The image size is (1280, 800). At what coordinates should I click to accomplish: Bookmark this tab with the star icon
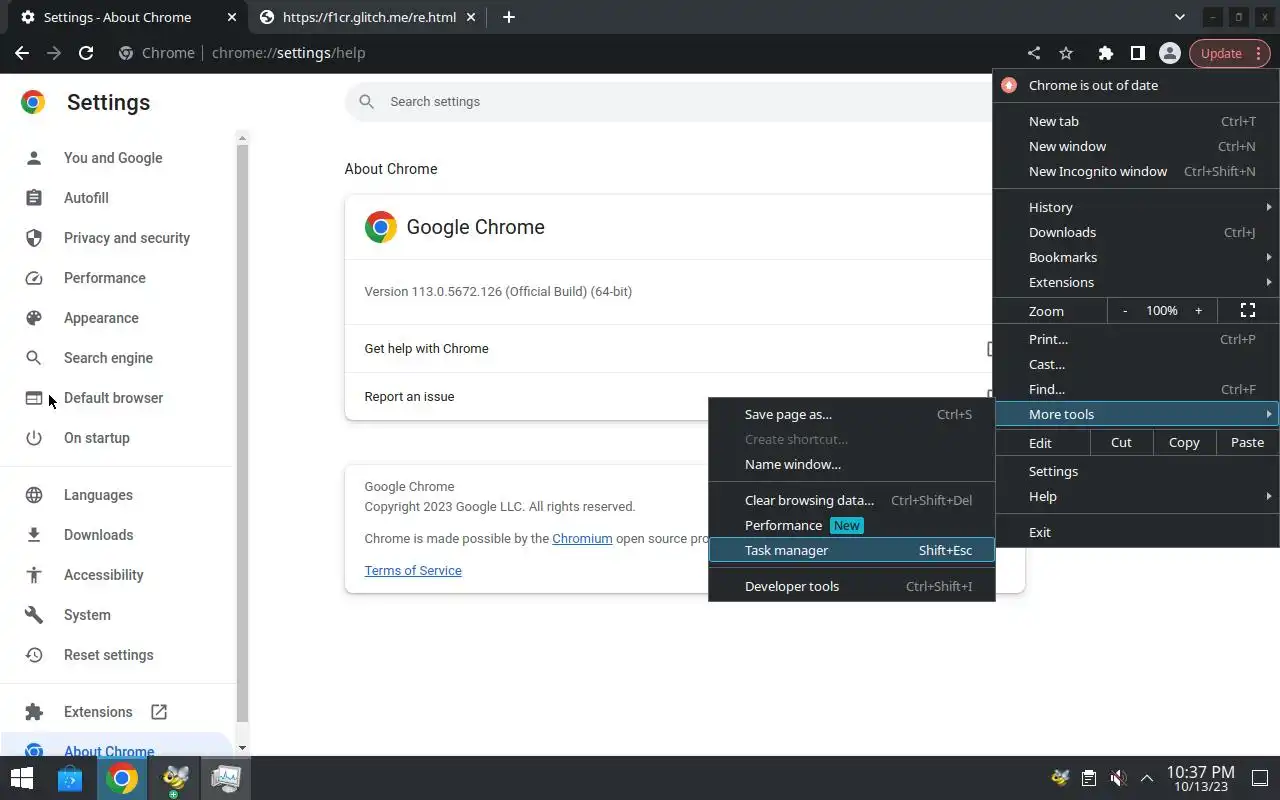1066,53
